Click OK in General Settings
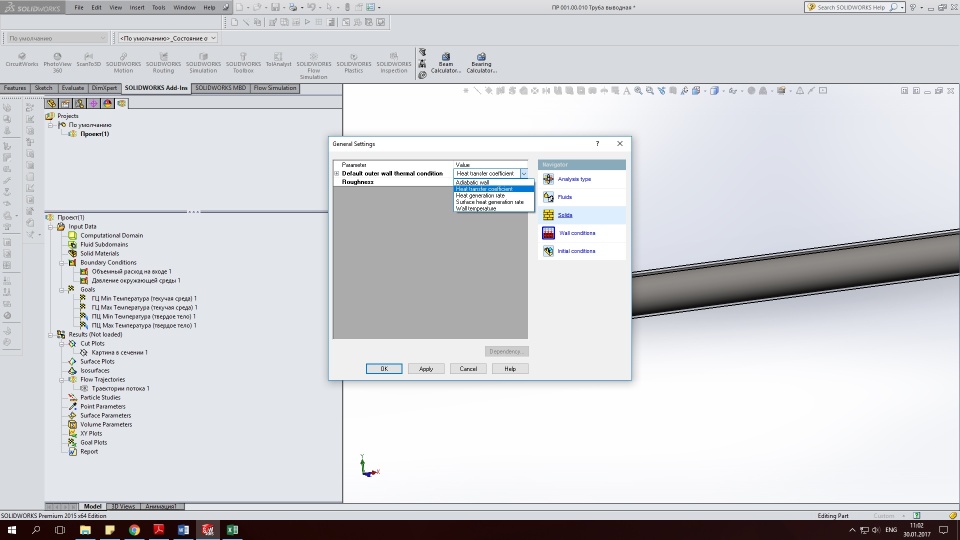The image size is (960, 540). tap(384, 369)
